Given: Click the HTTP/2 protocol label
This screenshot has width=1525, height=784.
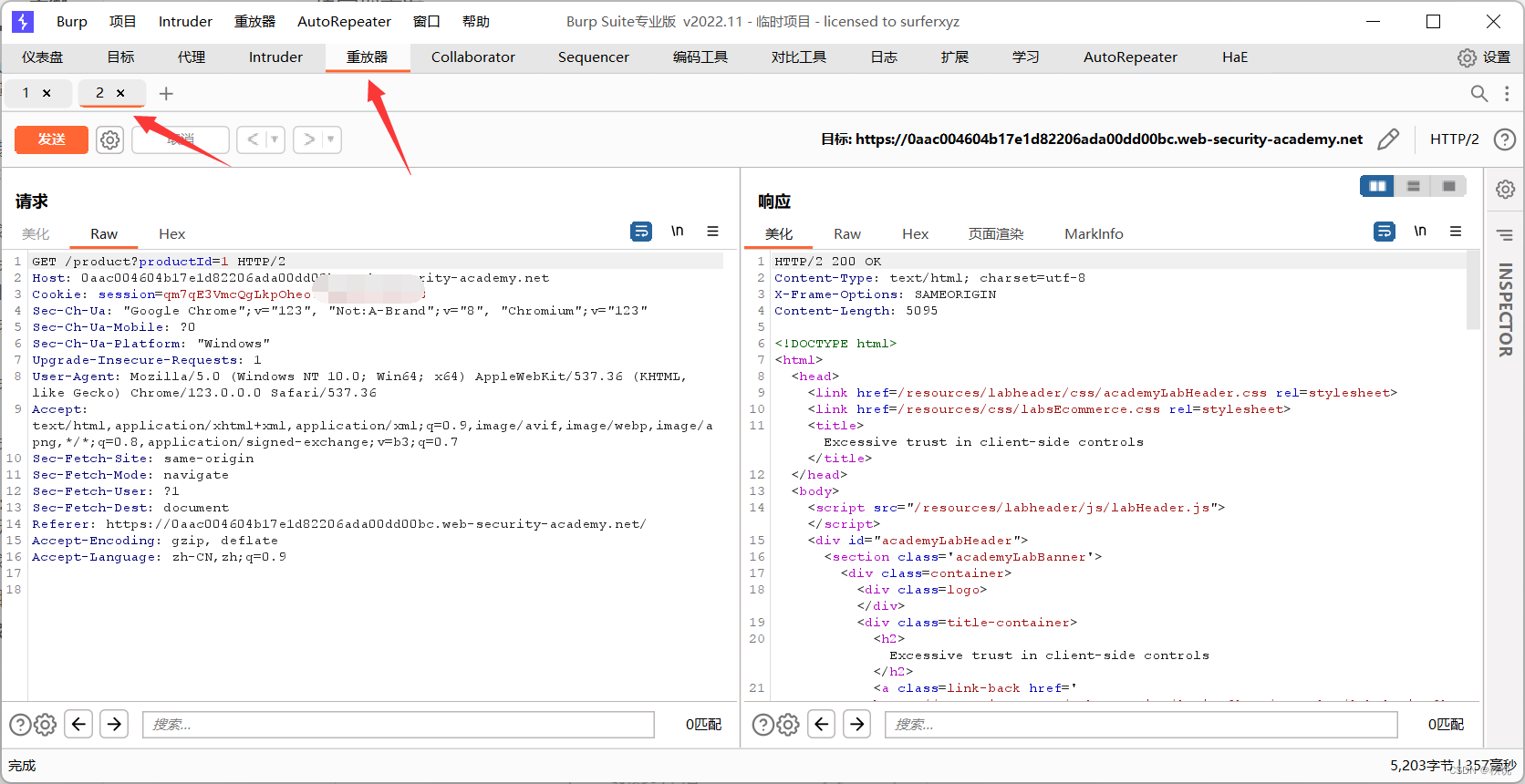Looking at the screenshot, I should (x=1455, y=139).
